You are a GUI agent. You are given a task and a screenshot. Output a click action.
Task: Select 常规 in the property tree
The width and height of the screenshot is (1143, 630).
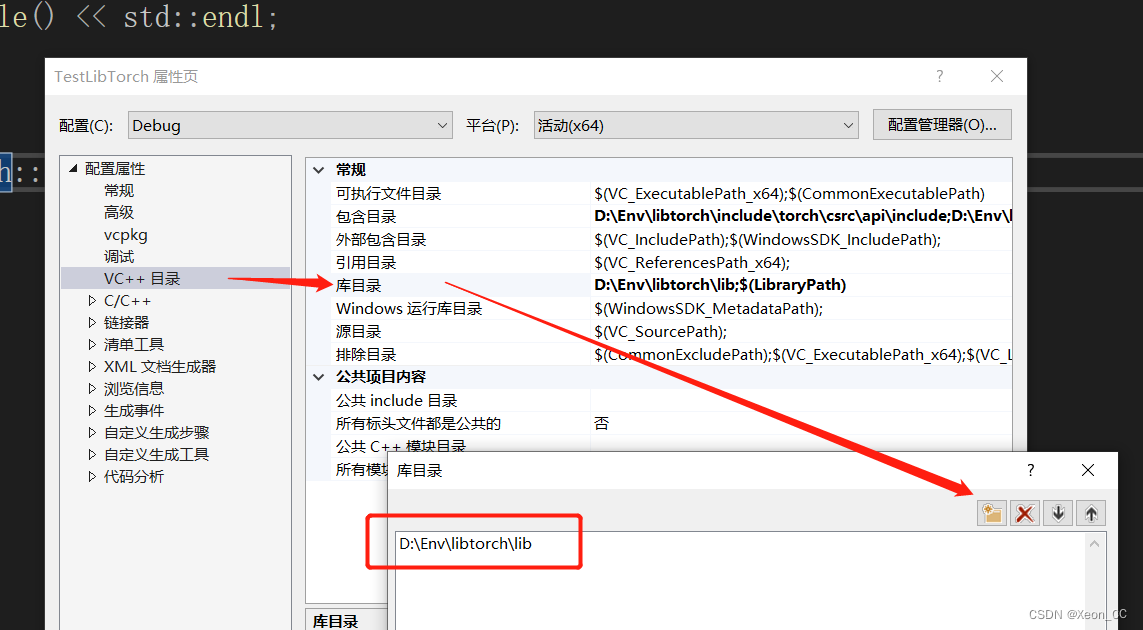119,190
